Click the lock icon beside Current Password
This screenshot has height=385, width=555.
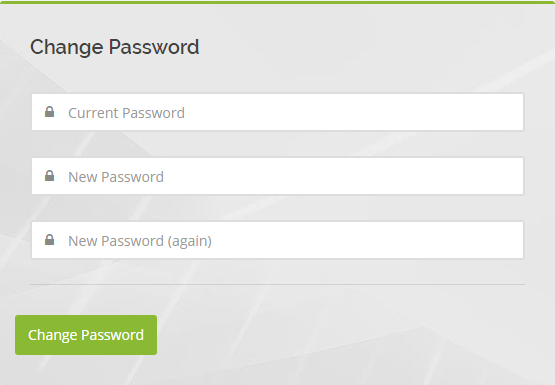(x=50, y=112)
